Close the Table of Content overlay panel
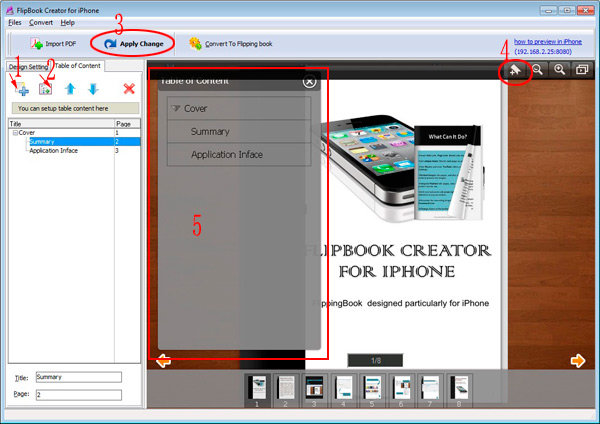Screen dimensions: 600x424 [310, 81]
